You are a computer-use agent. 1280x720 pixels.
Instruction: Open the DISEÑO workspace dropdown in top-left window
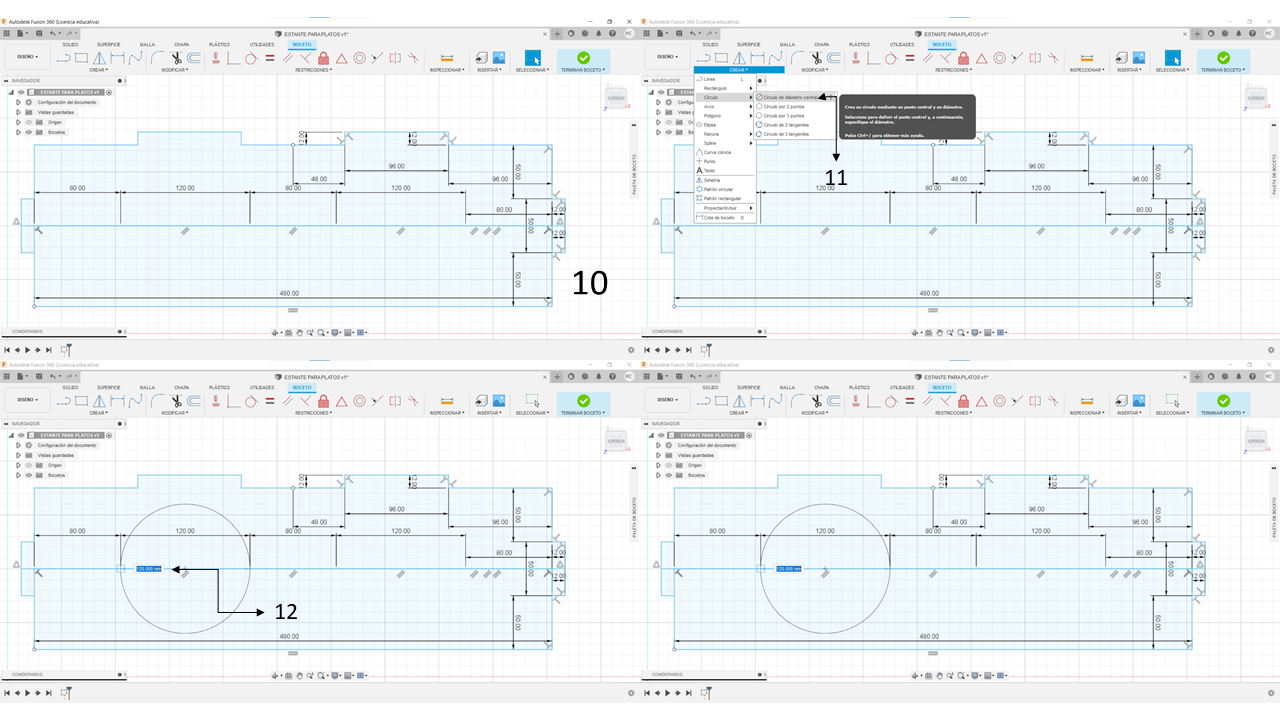tap(27, 57)
